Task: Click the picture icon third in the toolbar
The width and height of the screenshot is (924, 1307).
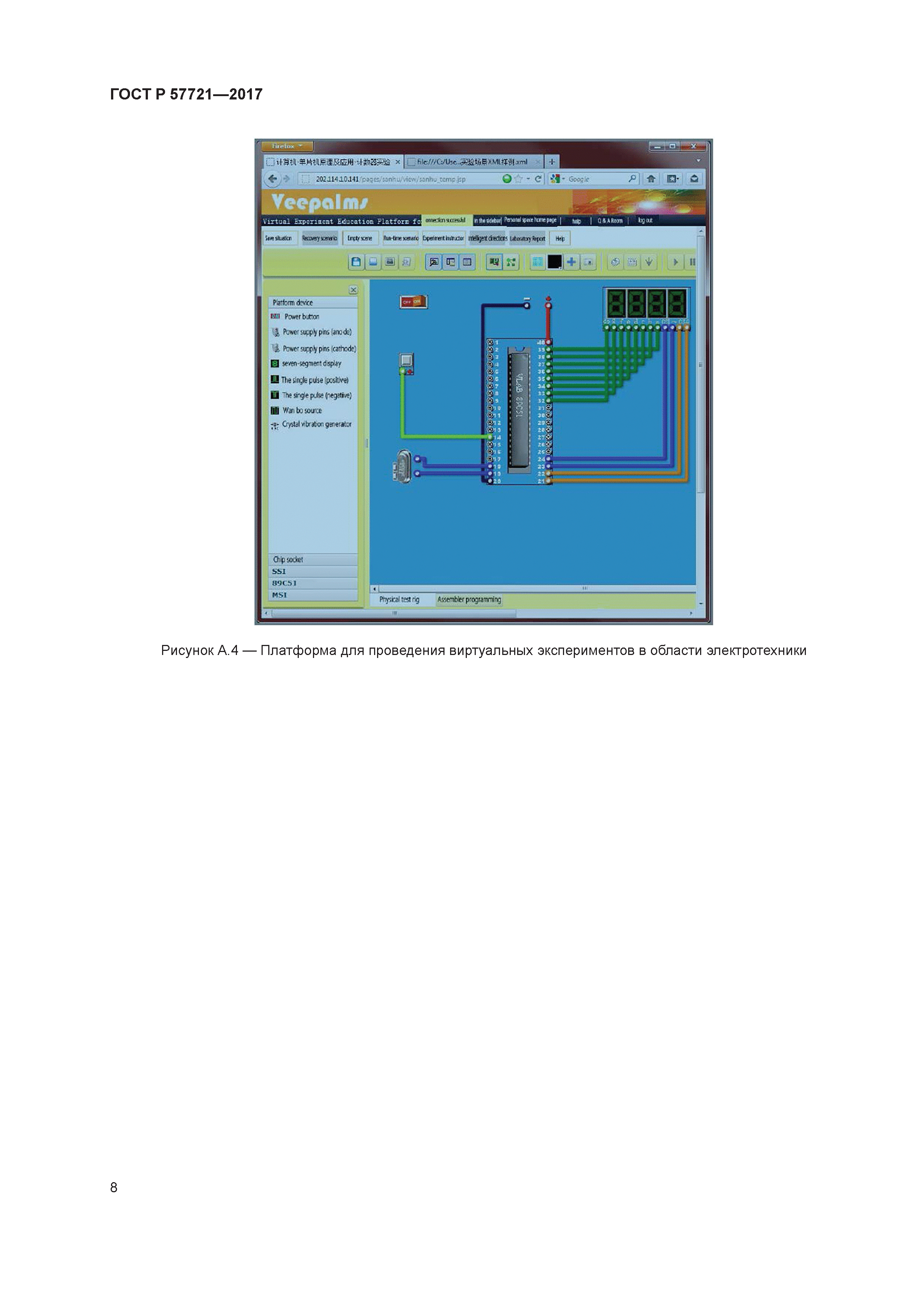Action: click(390, 262)
